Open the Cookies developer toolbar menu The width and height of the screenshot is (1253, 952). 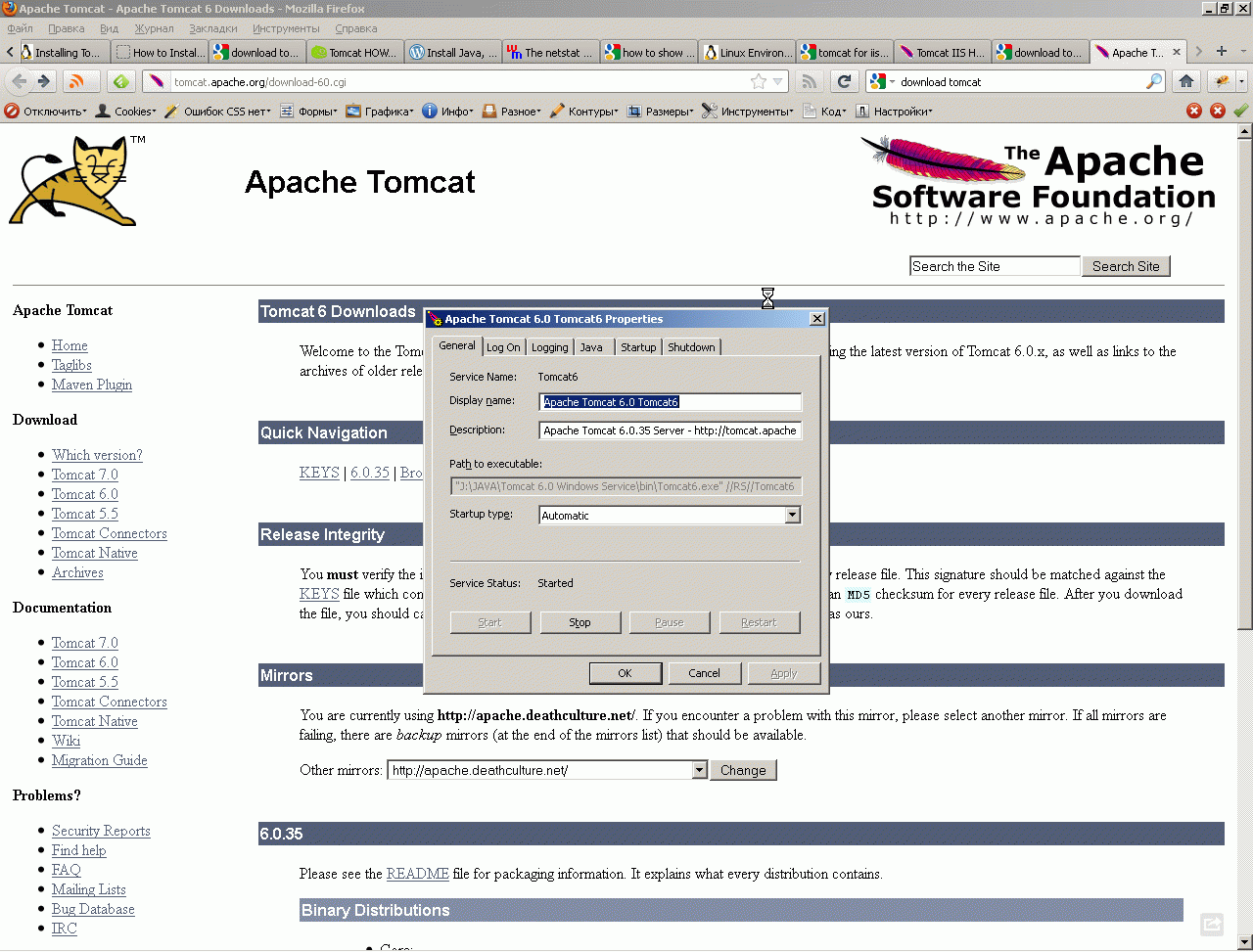pos(125,111)
